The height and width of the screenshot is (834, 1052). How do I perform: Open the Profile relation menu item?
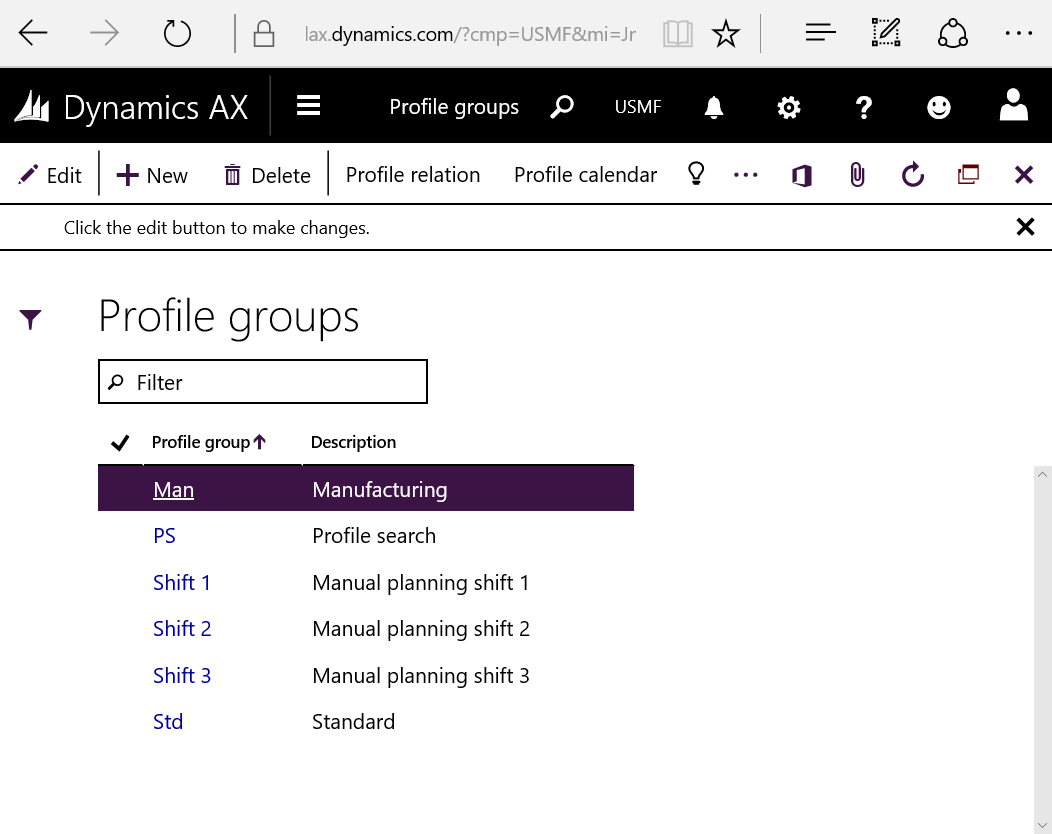[x=413, y=174]
